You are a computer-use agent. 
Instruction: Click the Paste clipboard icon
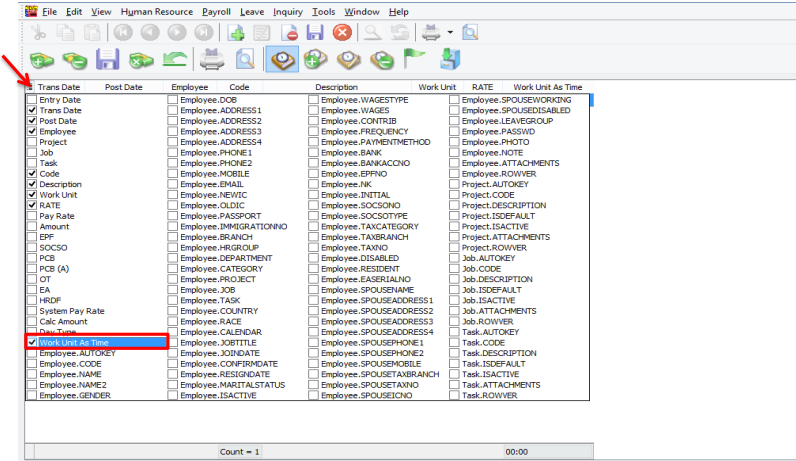coord(92,32)
